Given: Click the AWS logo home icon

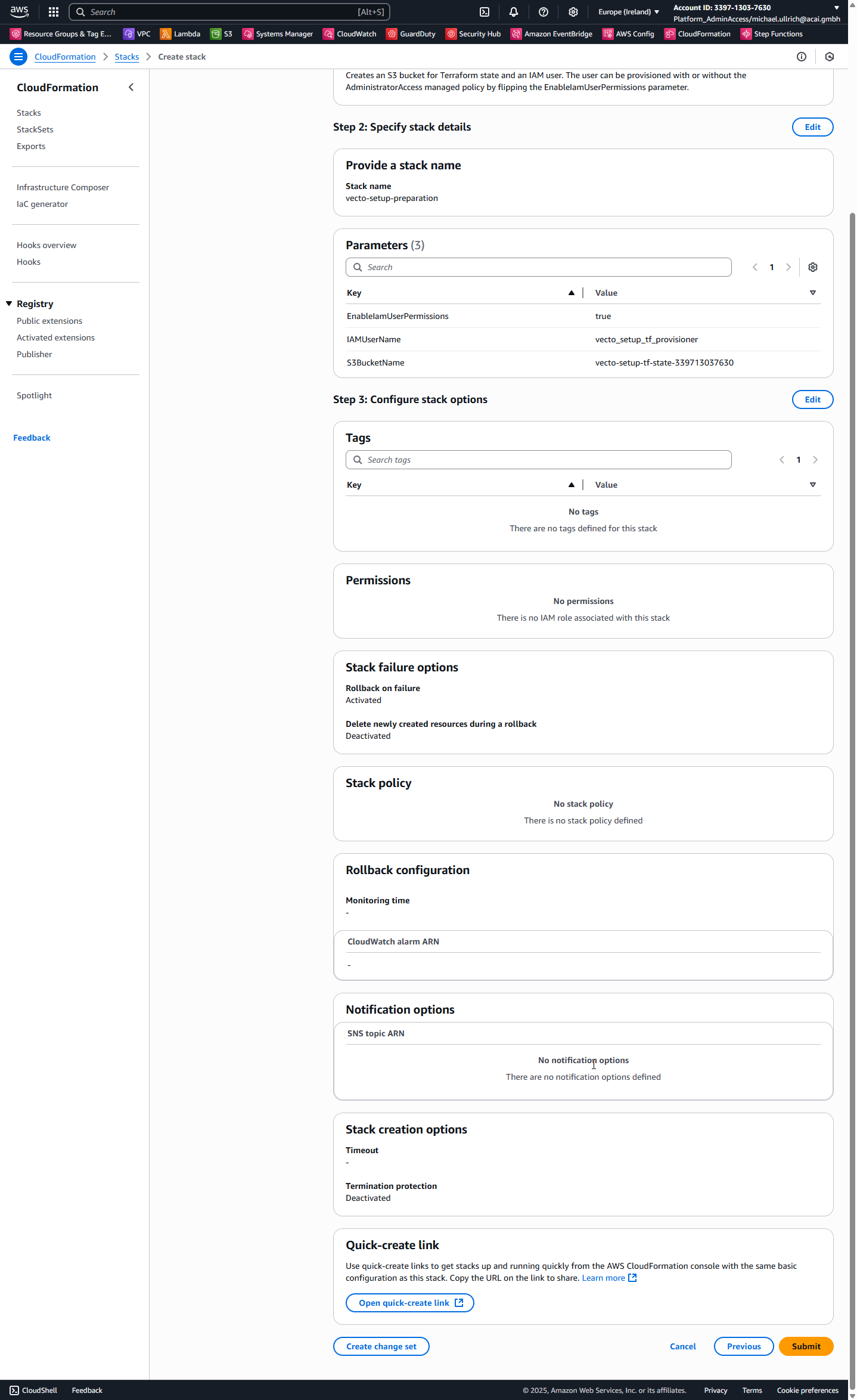Looking at the screenshot, I should tap(19, 11).
